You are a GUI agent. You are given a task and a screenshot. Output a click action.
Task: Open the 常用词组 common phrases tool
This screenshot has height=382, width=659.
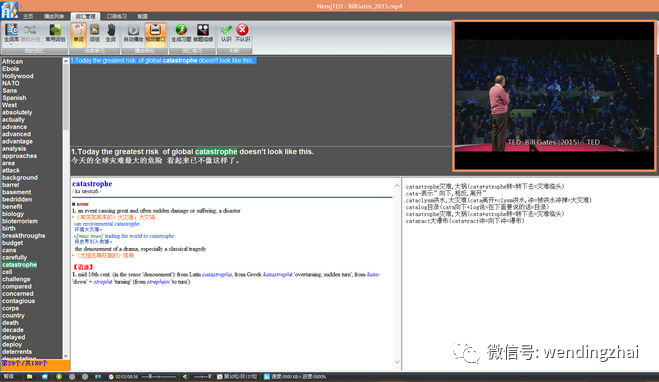55,33
